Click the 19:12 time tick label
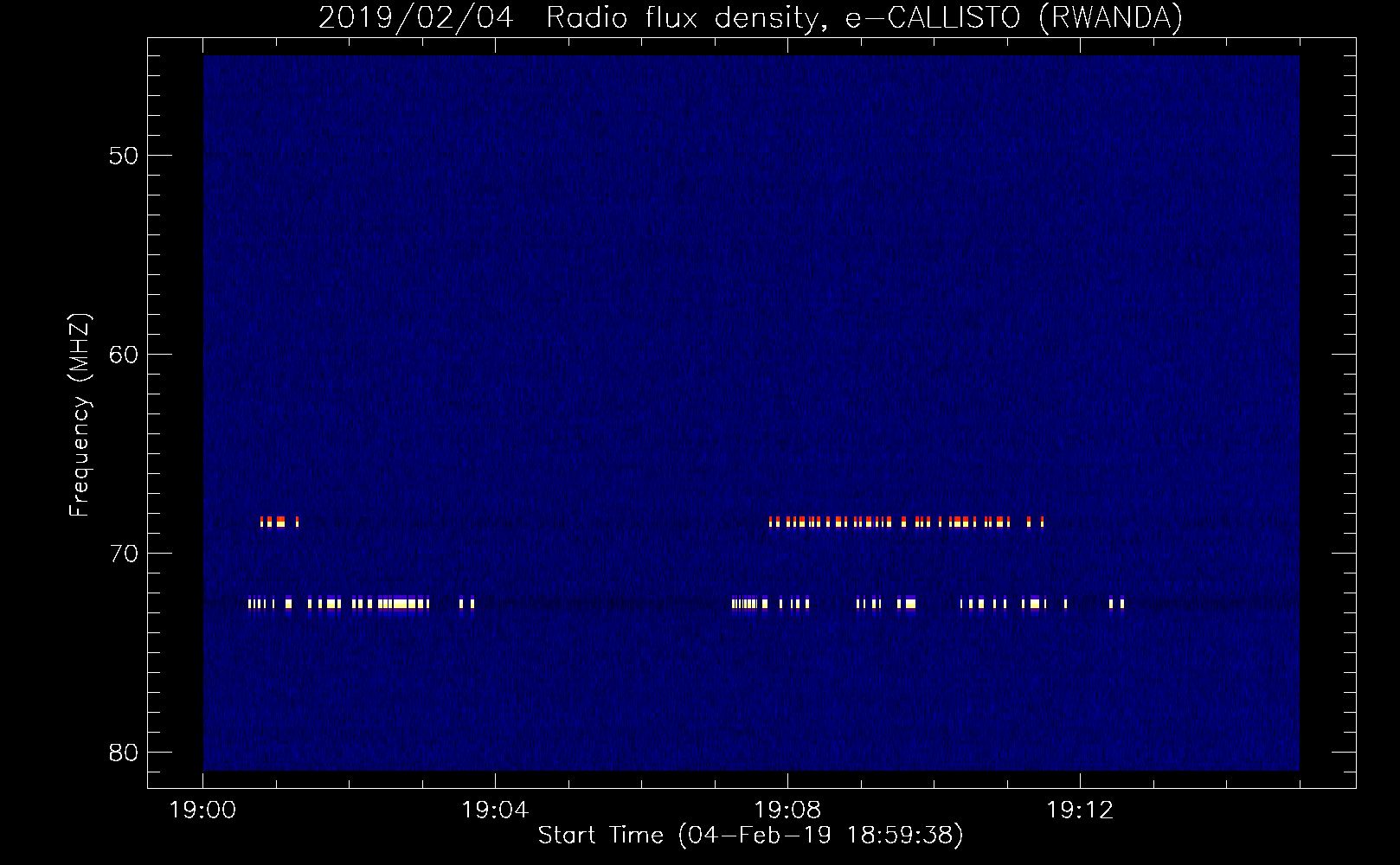Image resolution: width=1400 pixels, height=865 pixels. [1080, 811]
